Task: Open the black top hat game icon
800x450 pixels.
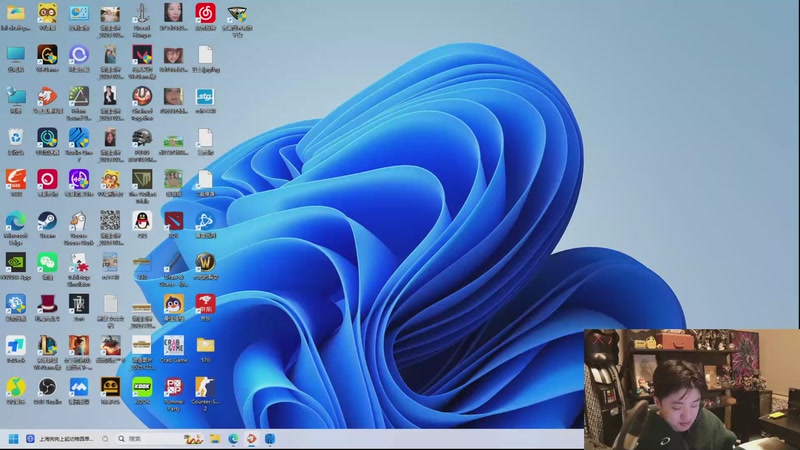Action: tap(47, 304)
